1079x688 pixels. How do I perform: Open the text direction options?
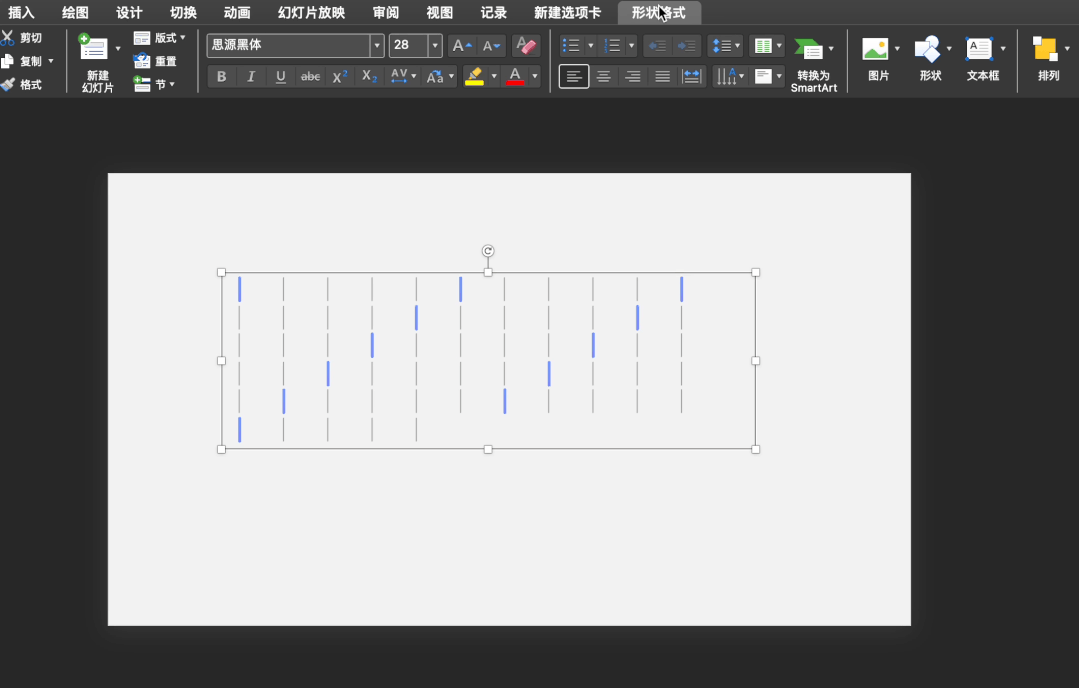[x=729, y=76]
